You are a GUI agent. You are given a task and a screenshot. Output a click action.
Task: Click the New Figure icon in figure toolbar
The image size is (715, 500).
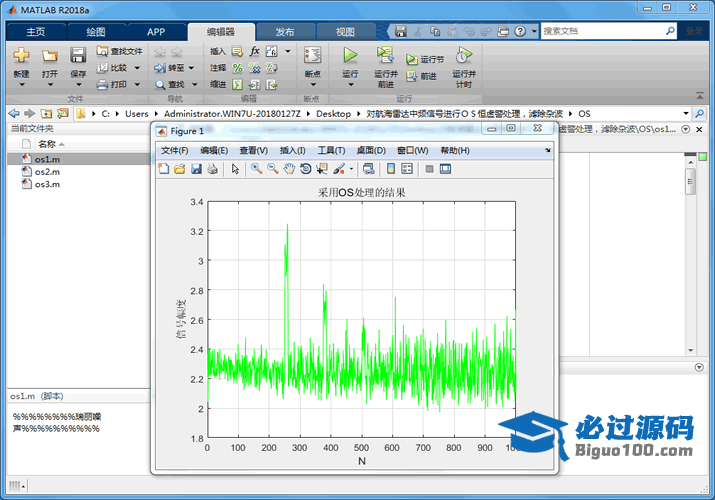click(164, 169)
